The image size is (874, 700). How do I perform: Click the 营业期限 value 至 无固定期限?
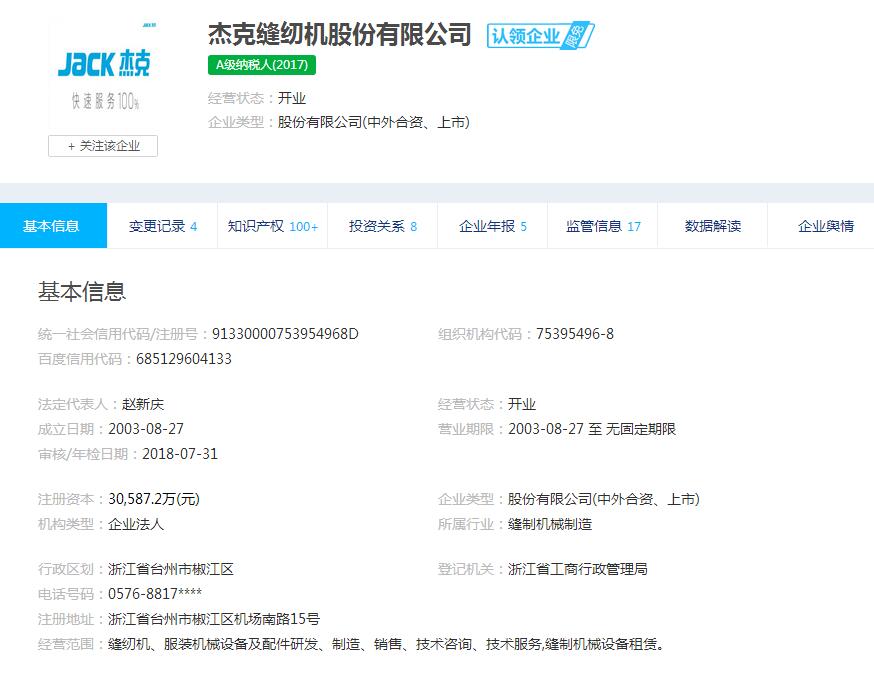[592, 429]
